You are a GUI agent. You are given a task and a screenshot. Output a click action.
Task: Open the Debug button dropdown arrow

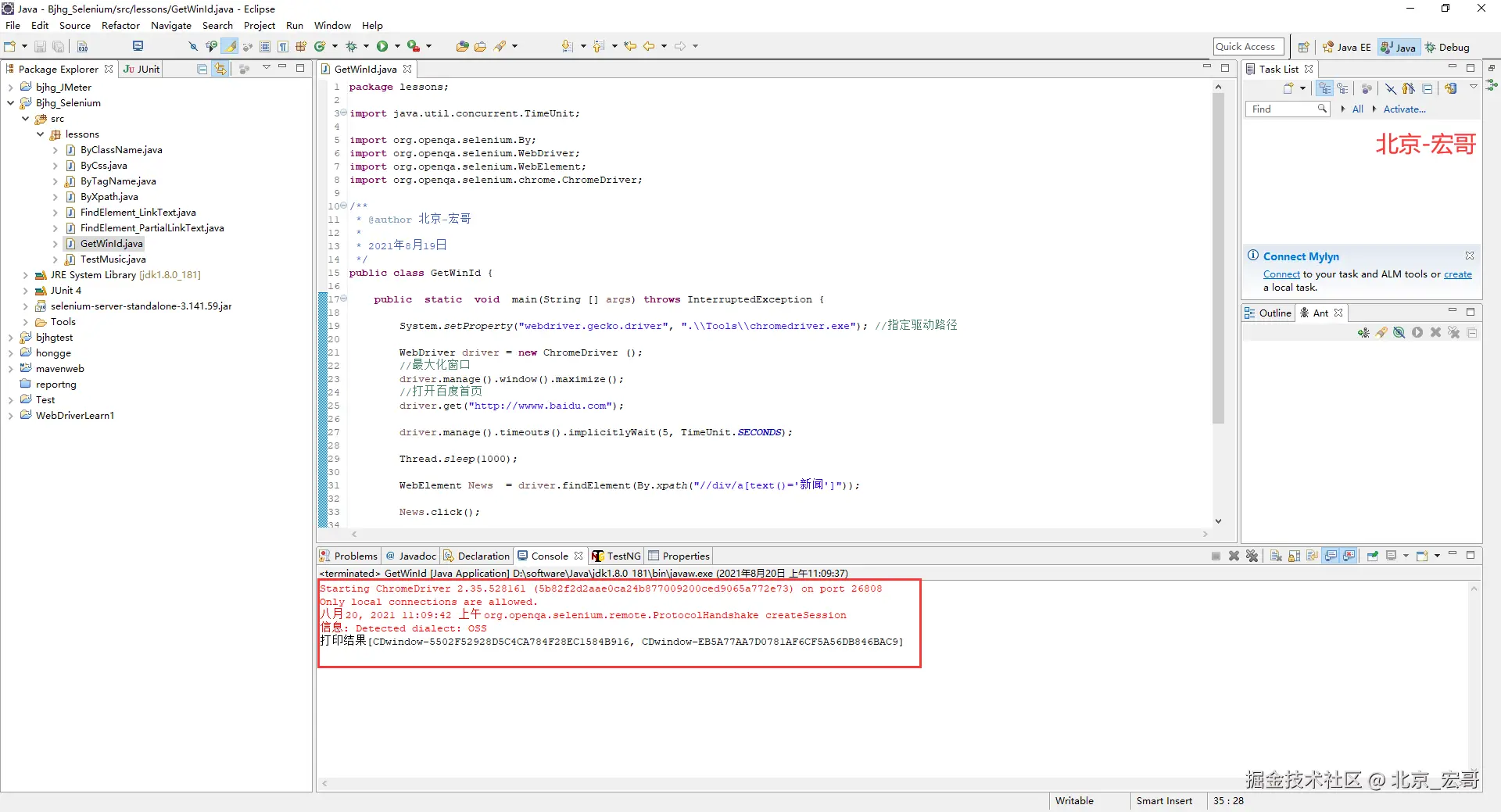click(x=366, y=47)
